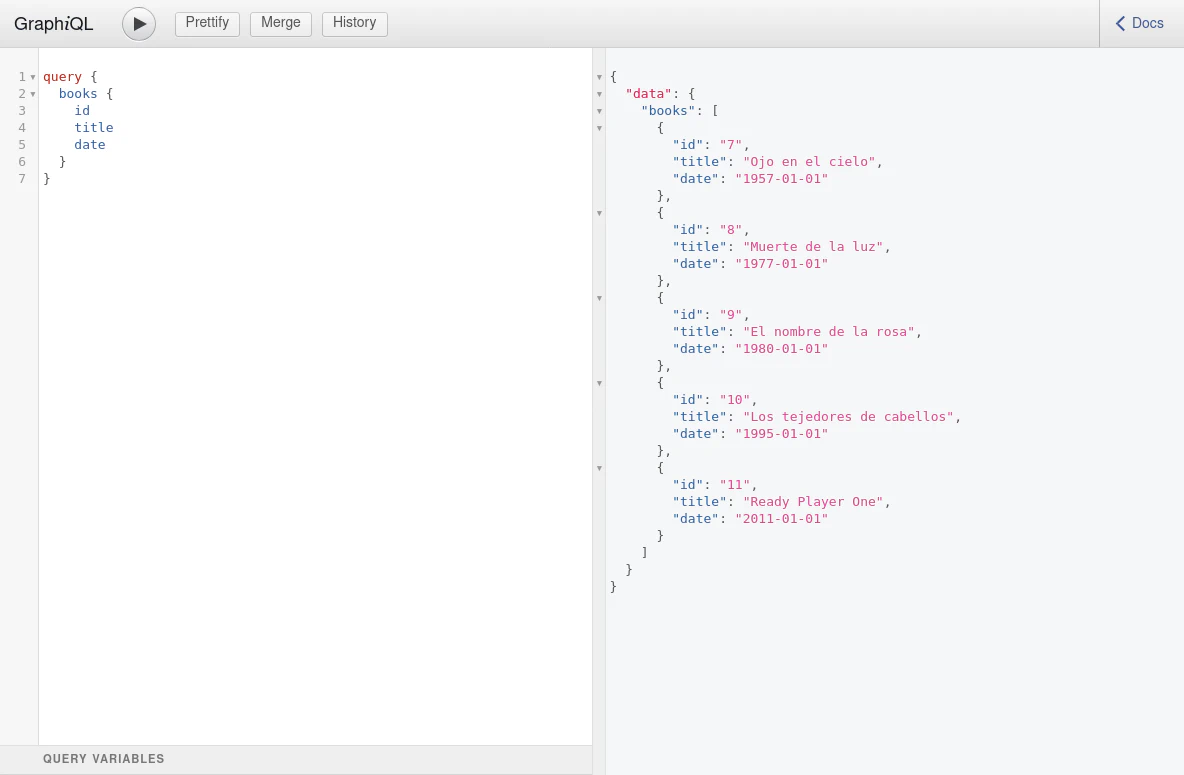Screen dimensions: 1184x775
Task: Collapse the Los tejedores de cabellos entry
Action: click(x=599, y=383)
